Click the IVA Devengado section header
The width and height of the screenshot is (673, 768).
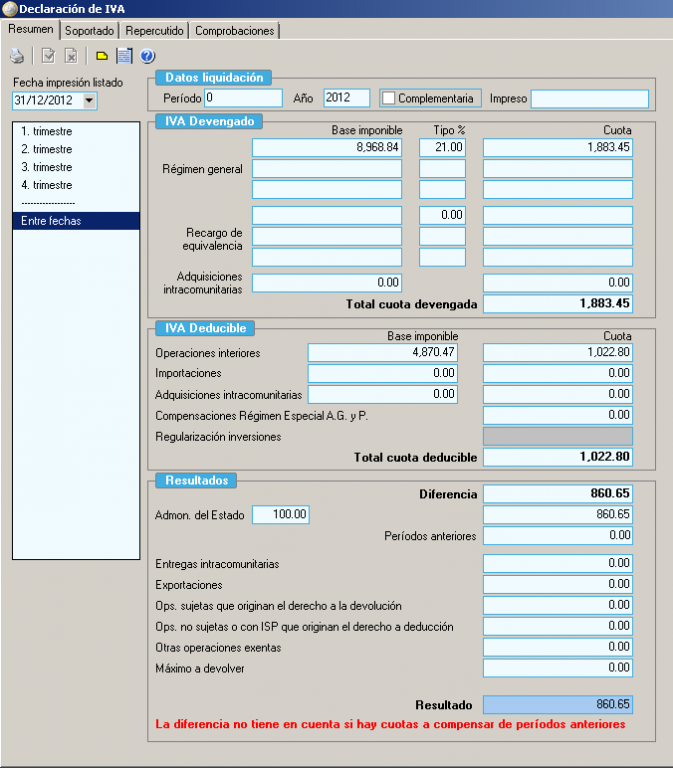coord(209,121)
